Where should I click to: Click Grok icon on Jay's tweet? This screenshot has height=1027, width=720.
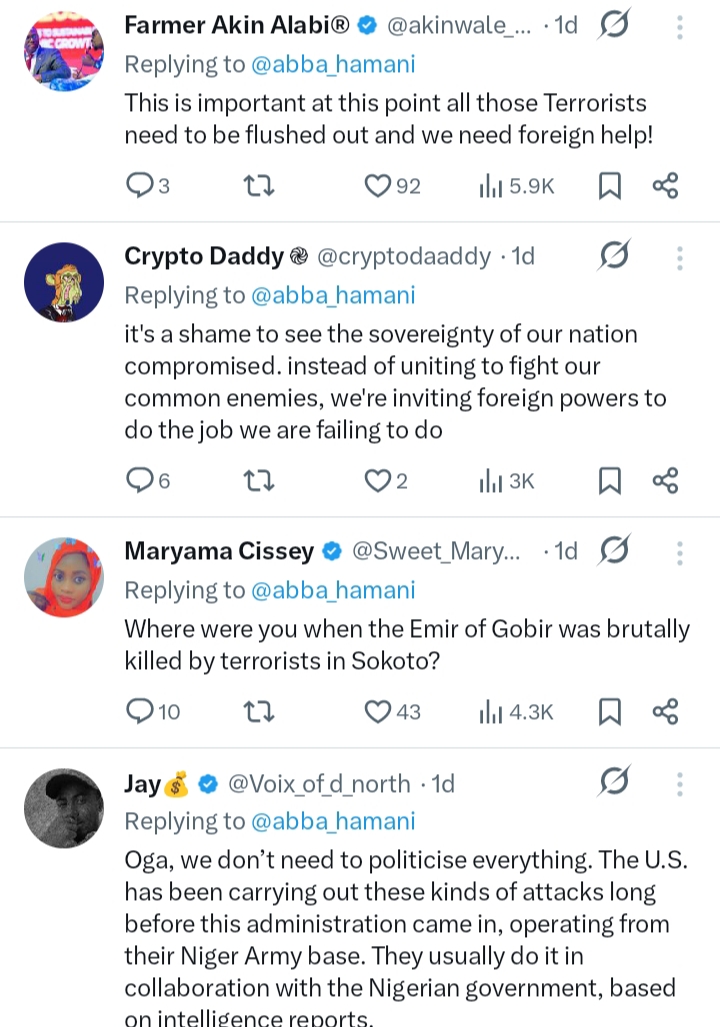(613, 783)
